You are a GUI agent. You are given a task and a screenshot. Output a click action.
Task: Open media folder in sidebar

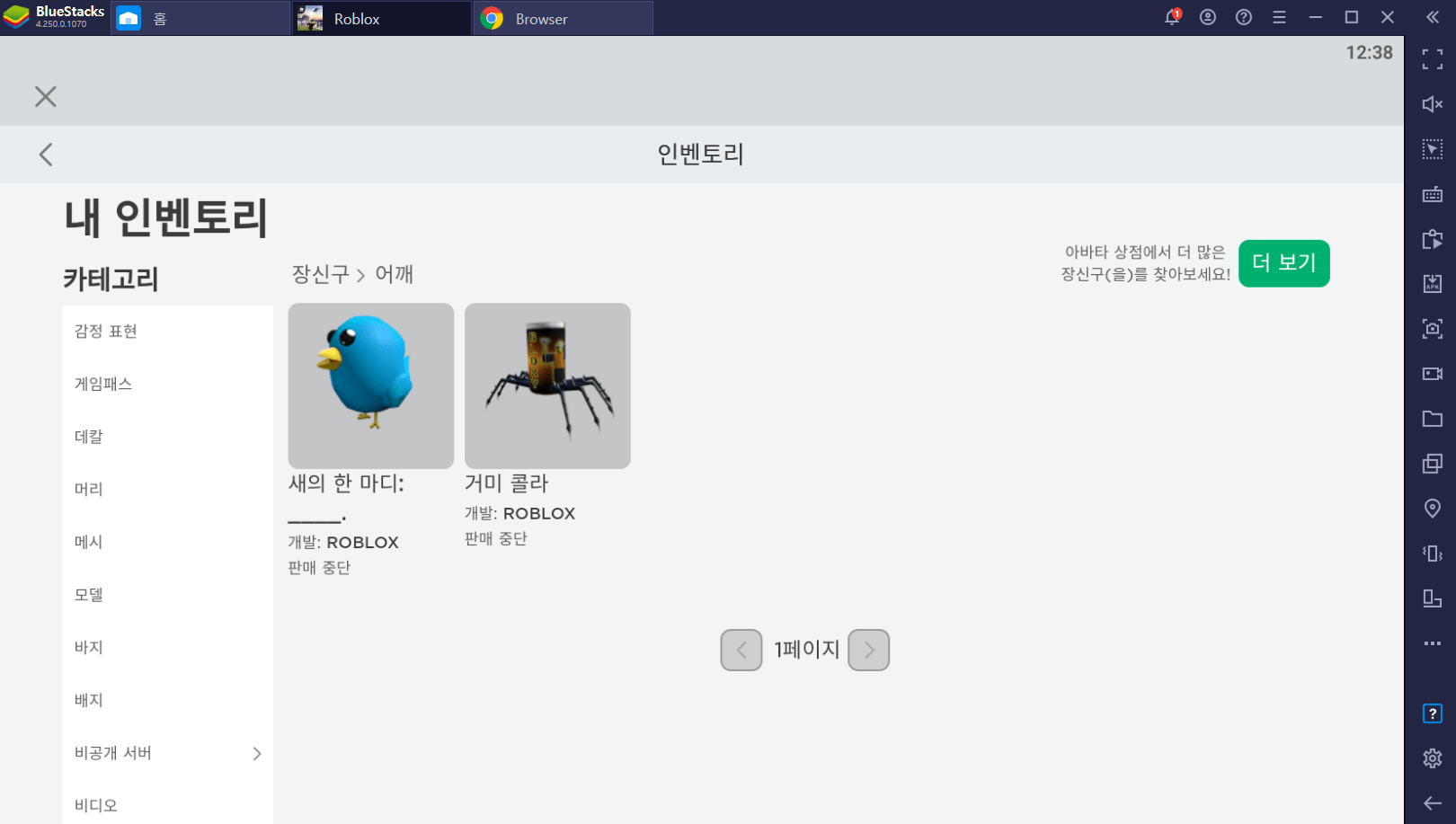click(1433, 419)
